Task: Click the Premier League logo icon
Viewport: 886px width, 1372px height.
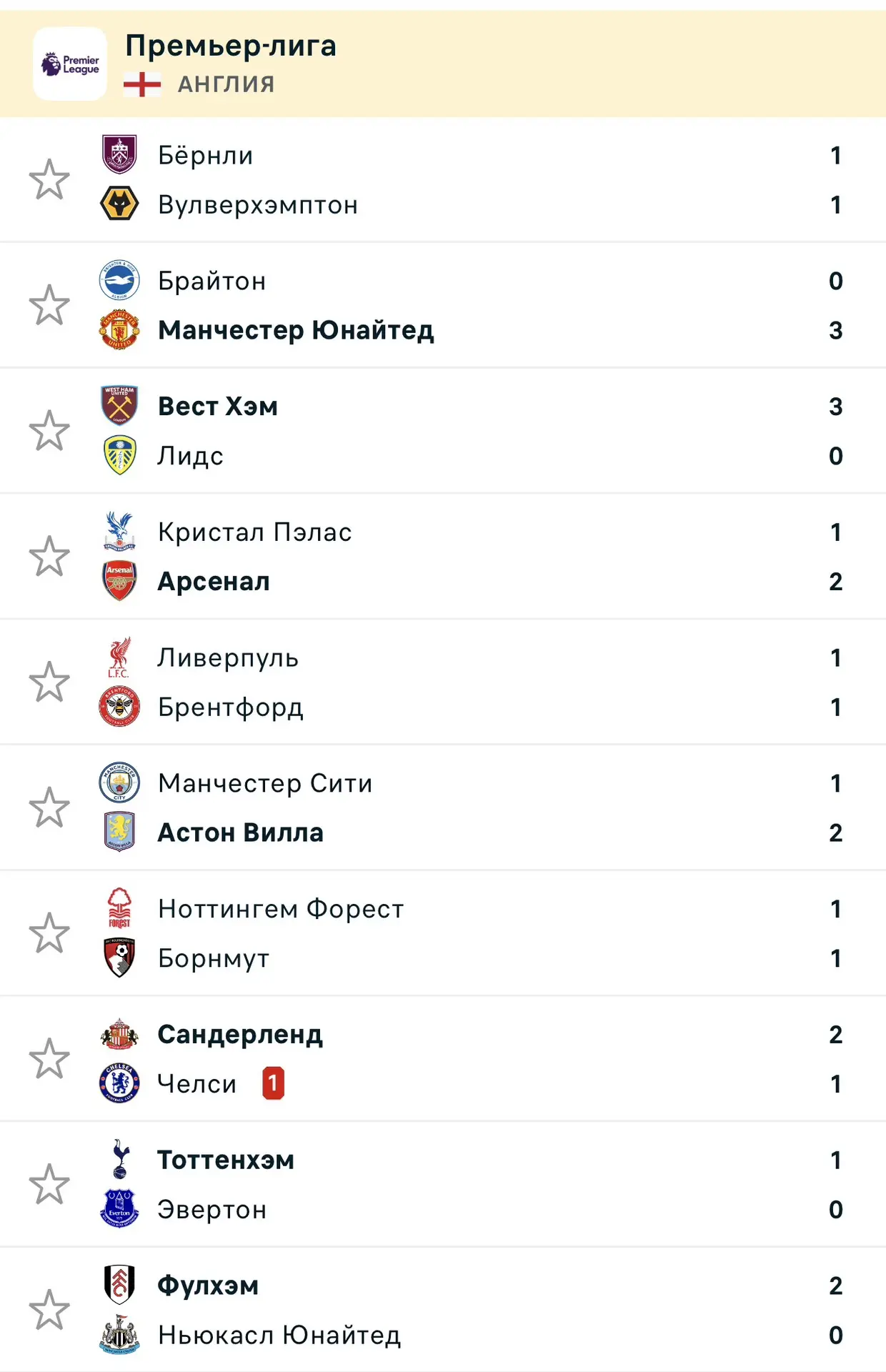Action: click(70, 64)
